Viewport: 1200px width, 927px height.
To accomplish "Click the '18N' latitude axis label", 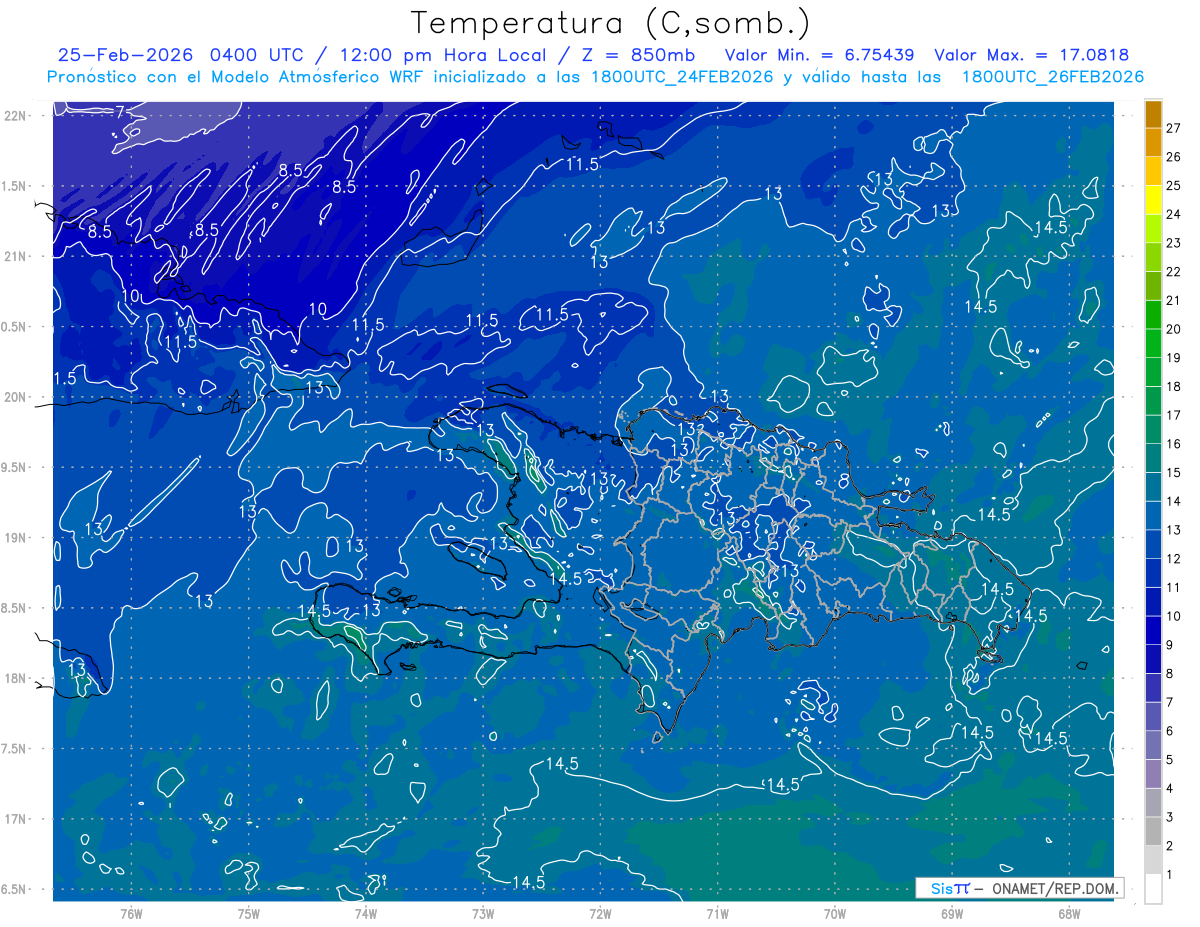I will point(15,679).
